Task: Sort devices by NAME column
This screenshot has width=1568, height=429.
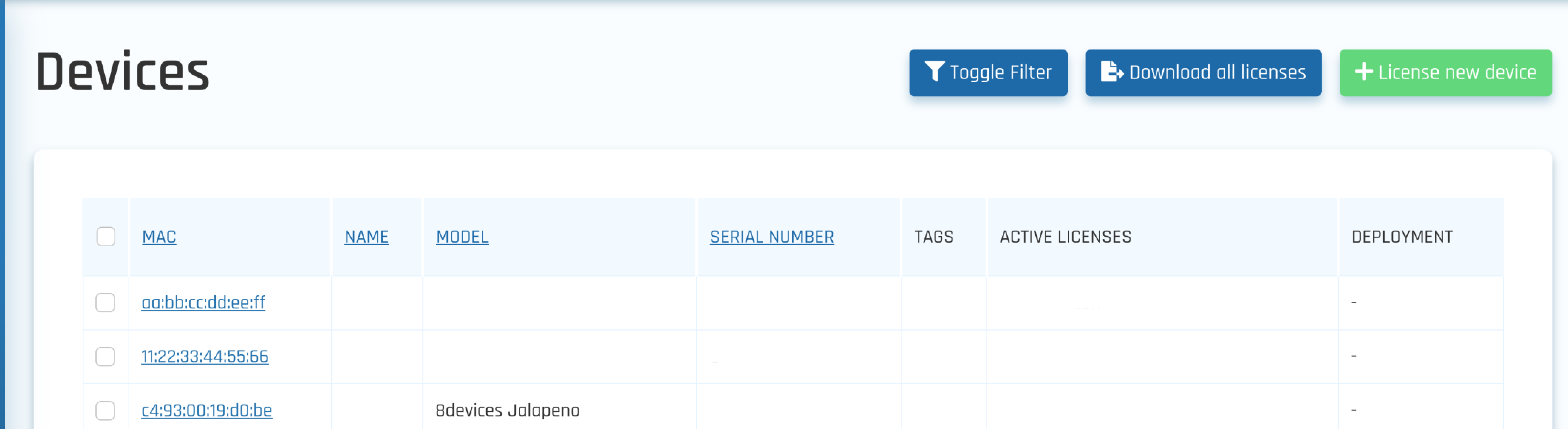Action: pyautogui.click(x=367, y=236)
